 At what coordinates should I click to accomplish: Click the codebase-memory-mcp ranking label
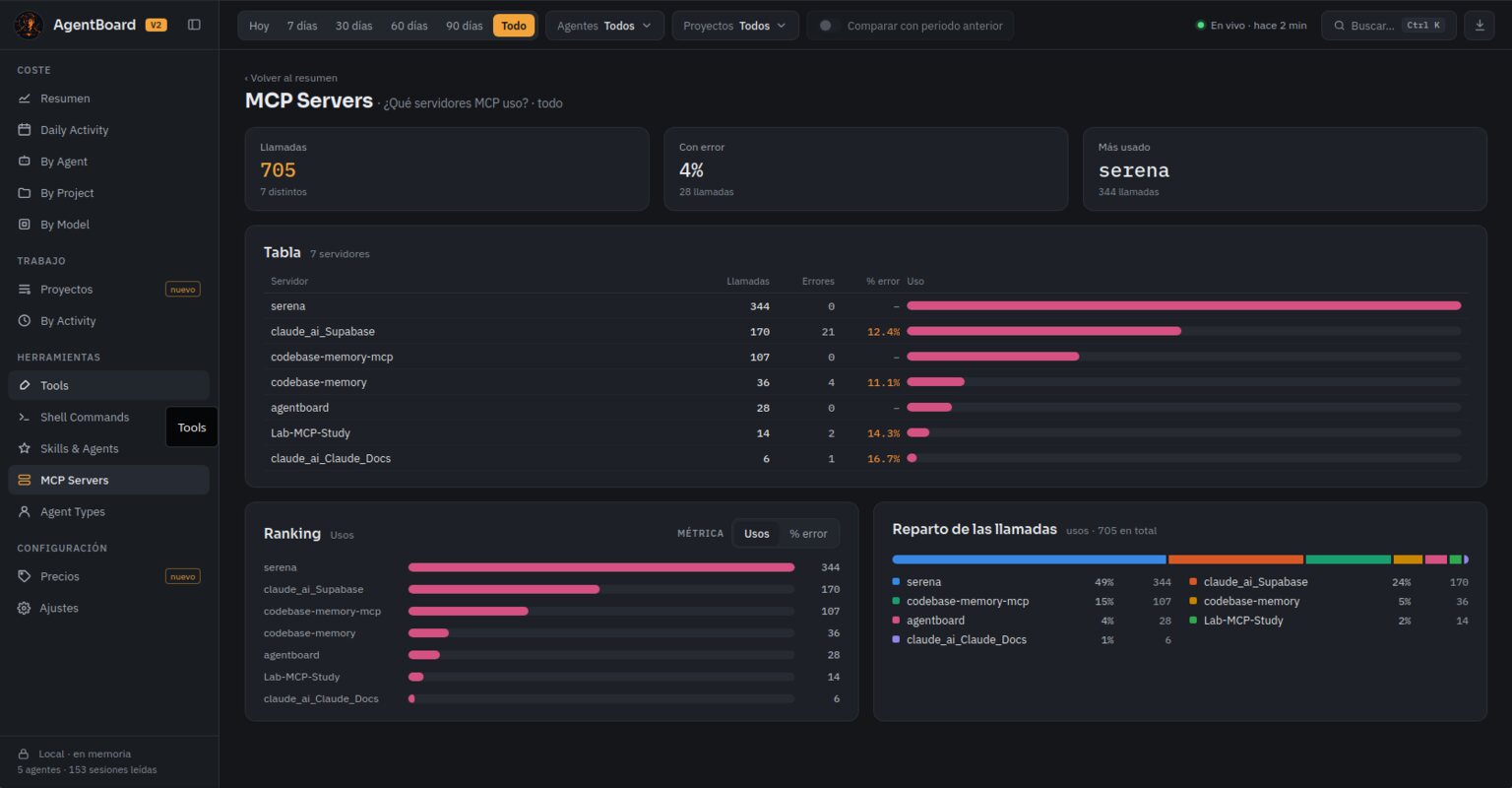coord(322,612)
